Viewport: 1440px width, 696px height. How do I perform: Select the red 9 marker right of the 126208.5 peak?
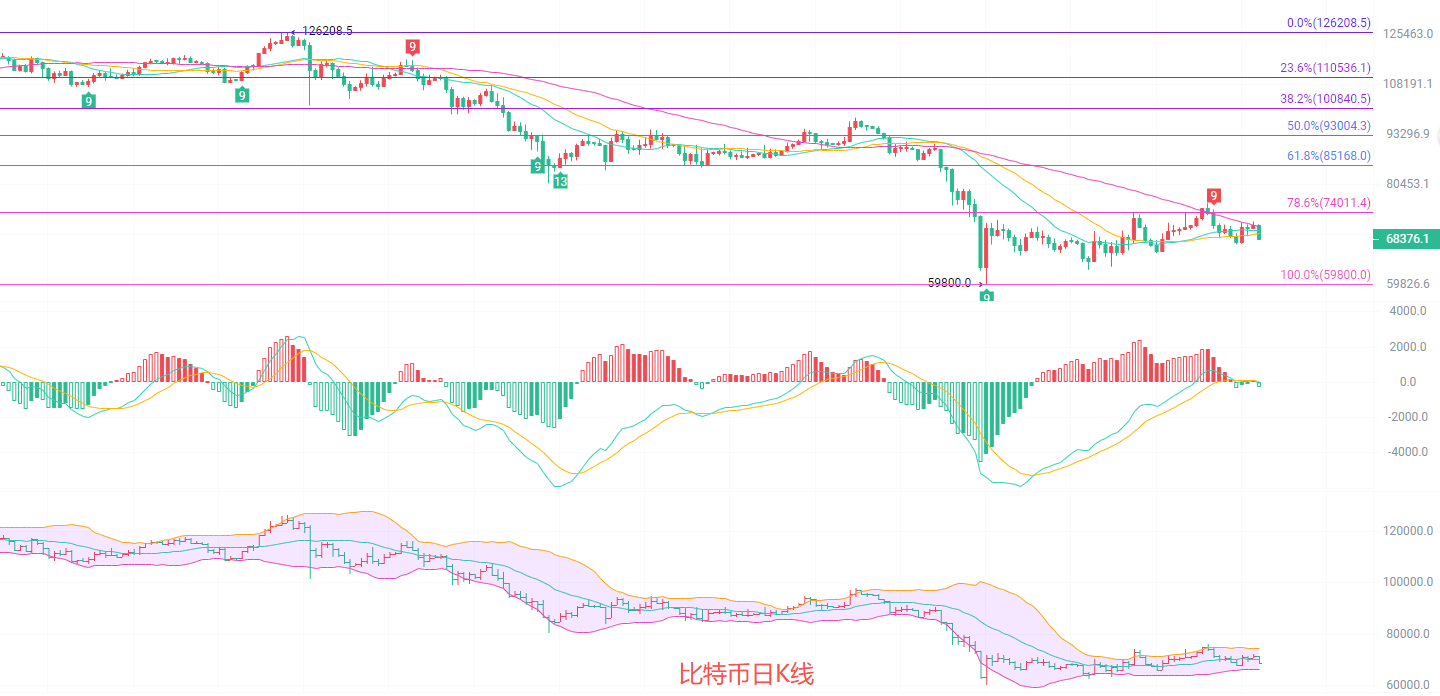412,47
